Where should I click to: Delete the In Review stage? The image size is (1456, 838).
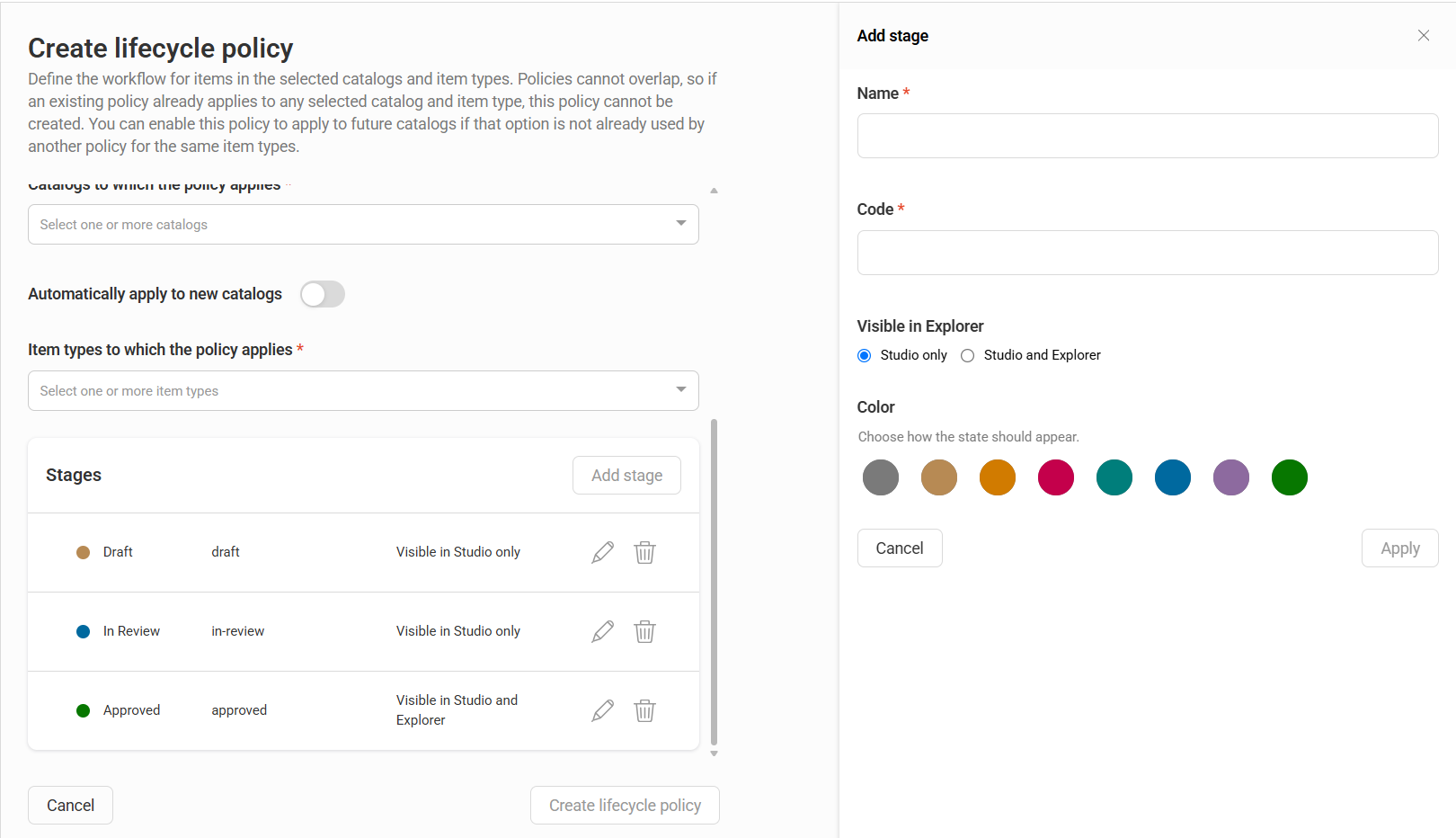coord(644,631)
